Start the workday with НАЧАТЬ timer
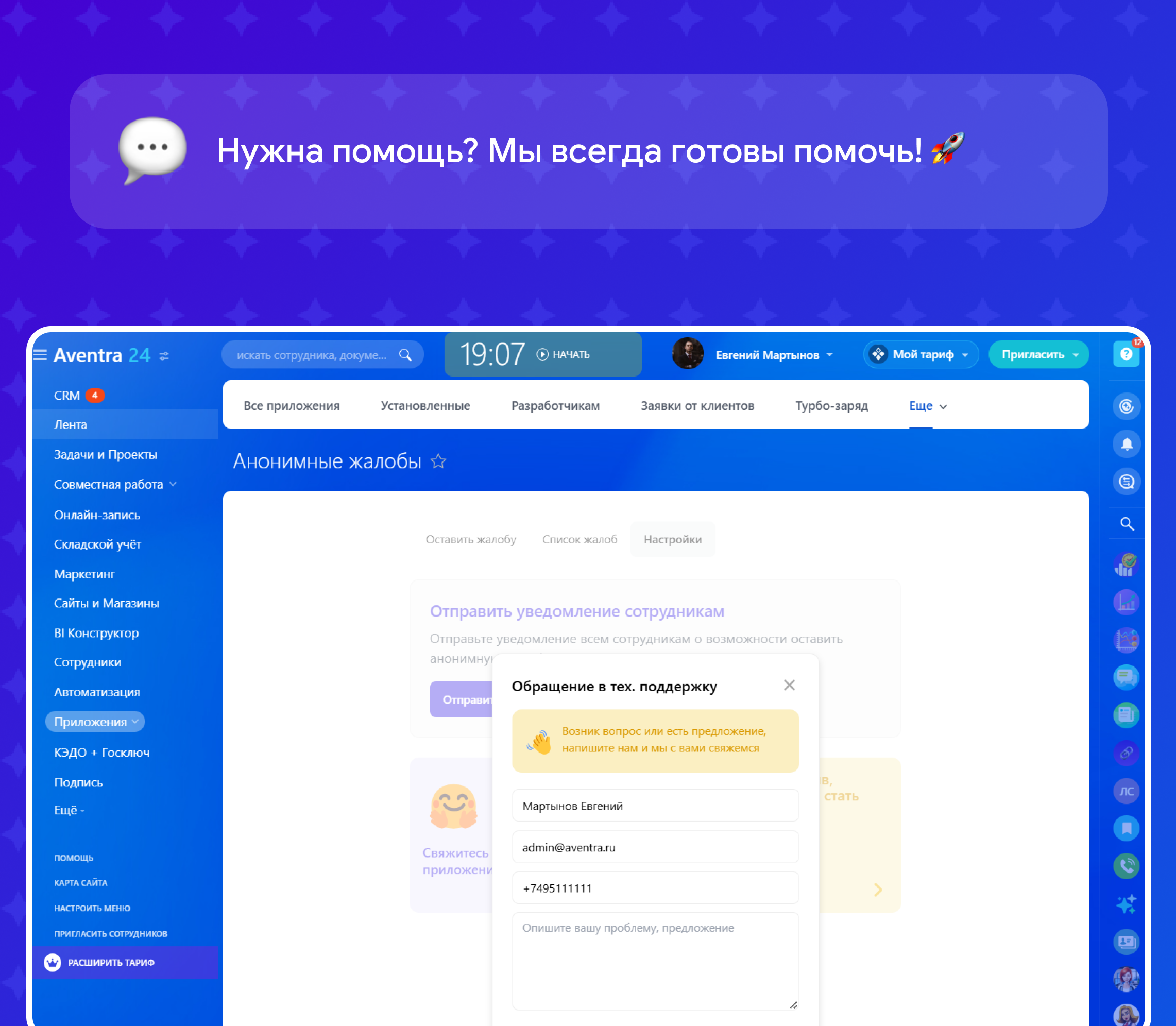The width and height of the screenshot is (1176, 1026). (564, 354)
